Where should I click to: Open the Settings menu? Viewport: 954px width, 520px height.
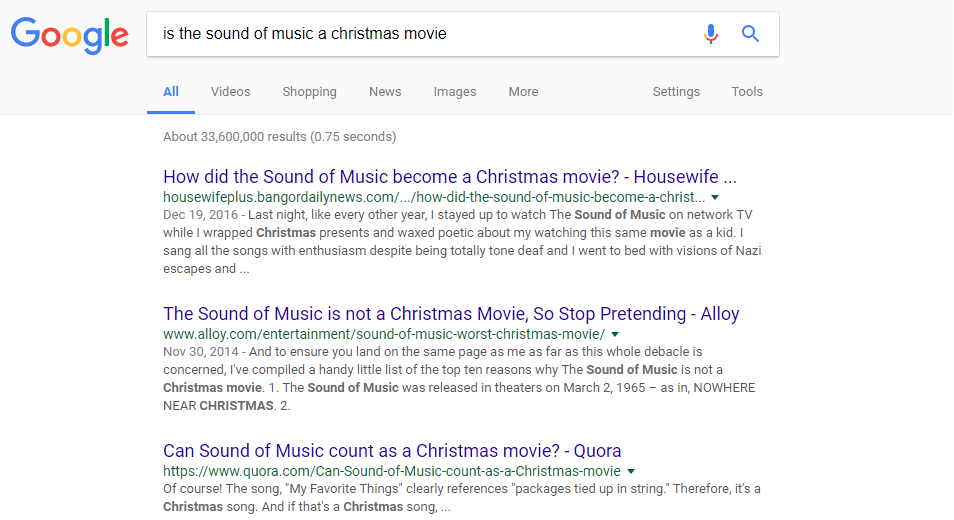pyautogui.click(x=676, y=91)
